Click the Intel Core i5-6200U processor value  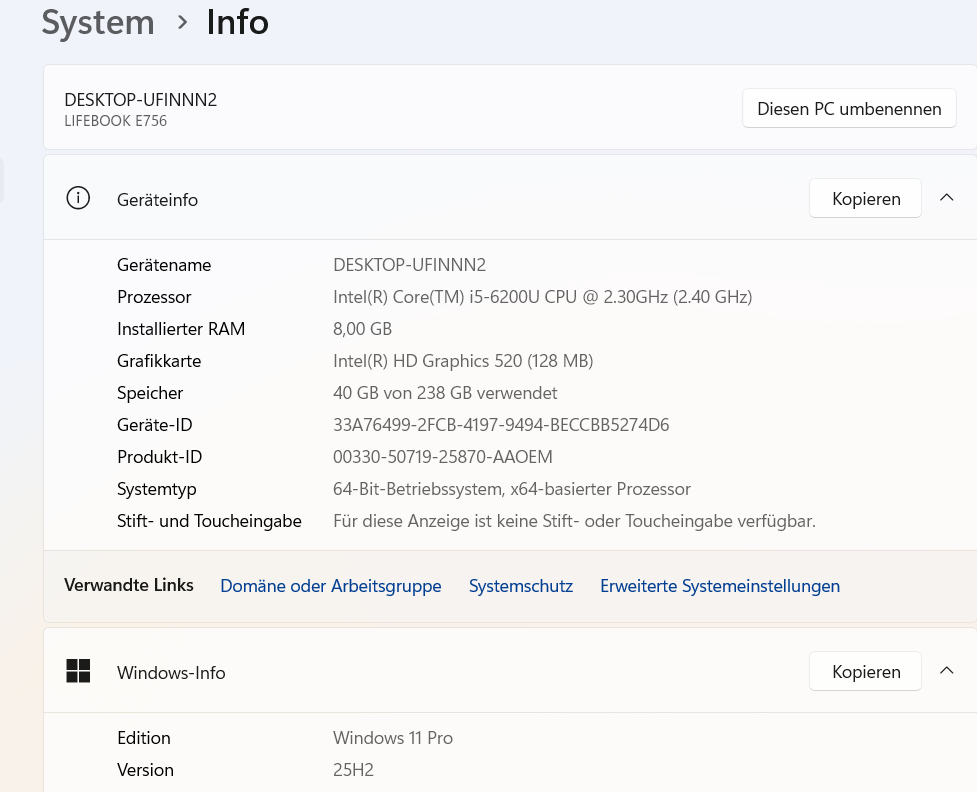point(543,297)
